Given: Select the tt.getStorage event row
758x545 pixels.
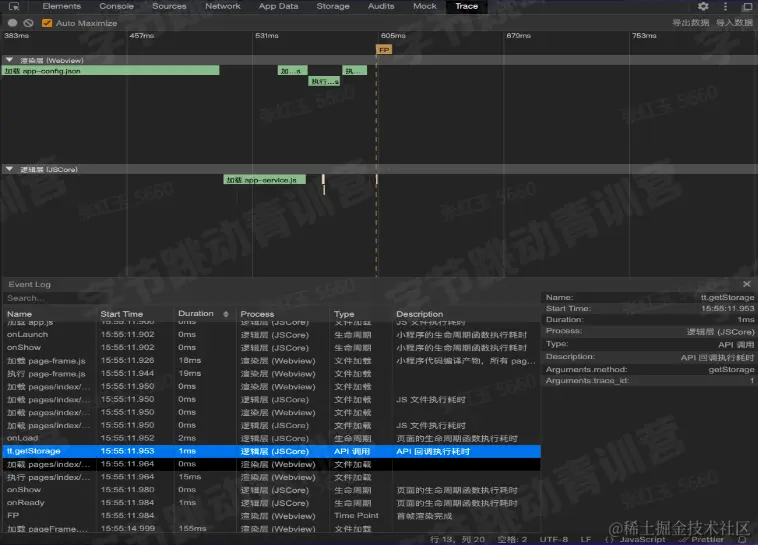Looking at the screenshot, I should pos(271,451).
